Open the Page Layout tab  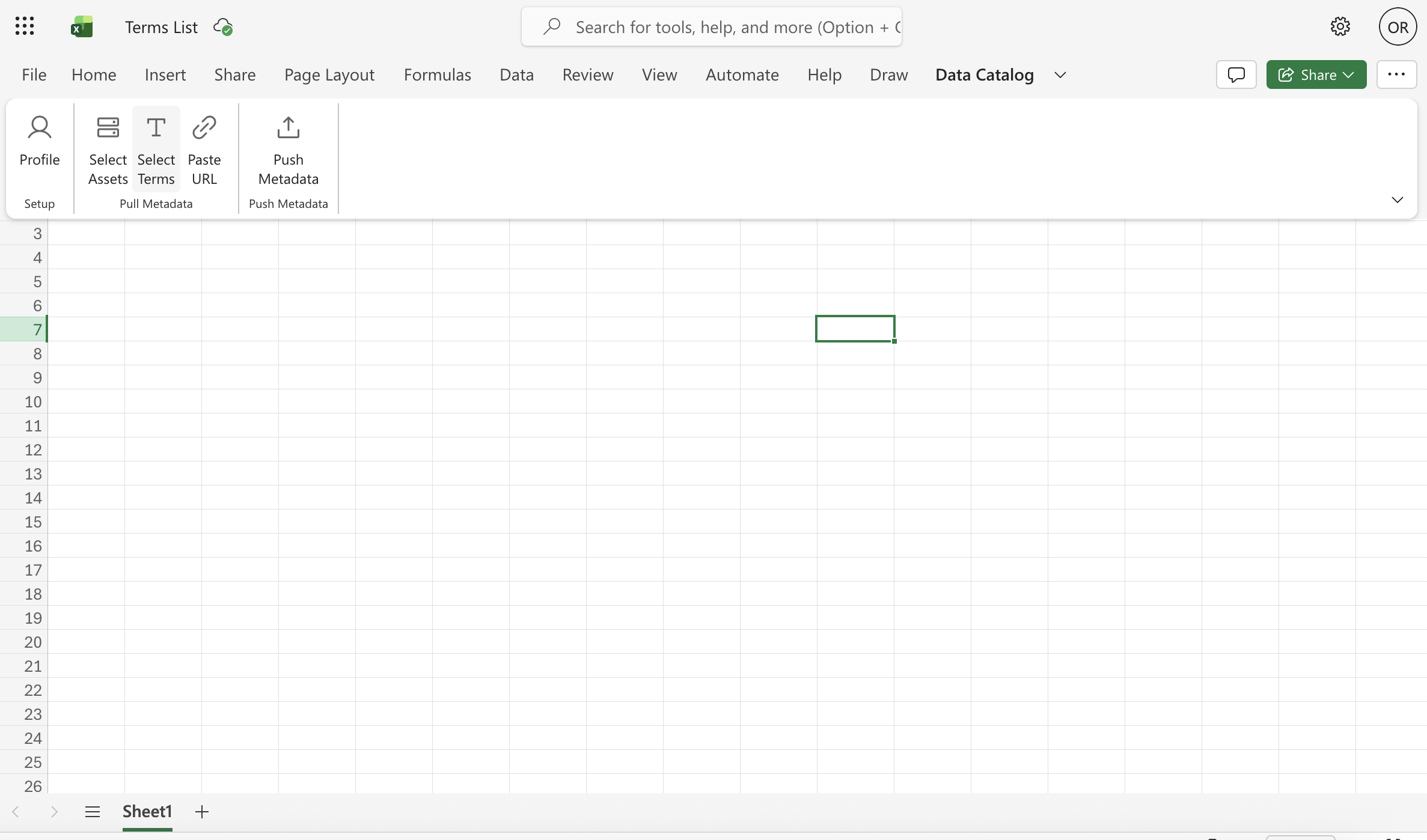329,75
